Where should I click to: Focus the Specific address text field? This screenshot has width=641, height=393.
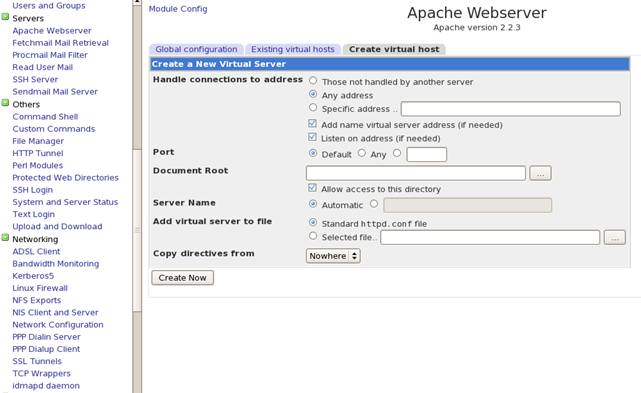(511, 109)
